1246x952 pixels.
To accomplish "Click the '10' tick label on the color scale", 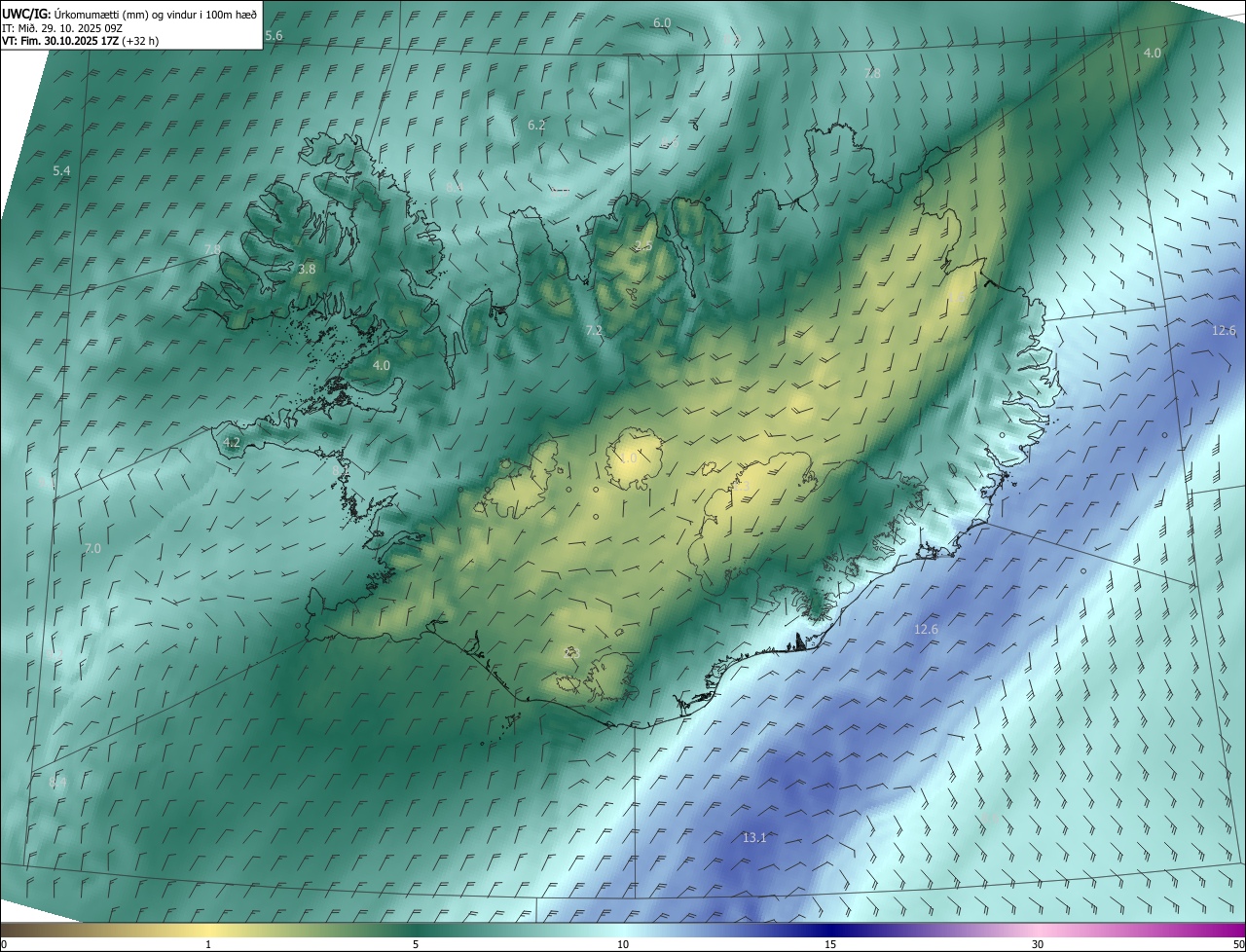I will [x=623, y=945].
